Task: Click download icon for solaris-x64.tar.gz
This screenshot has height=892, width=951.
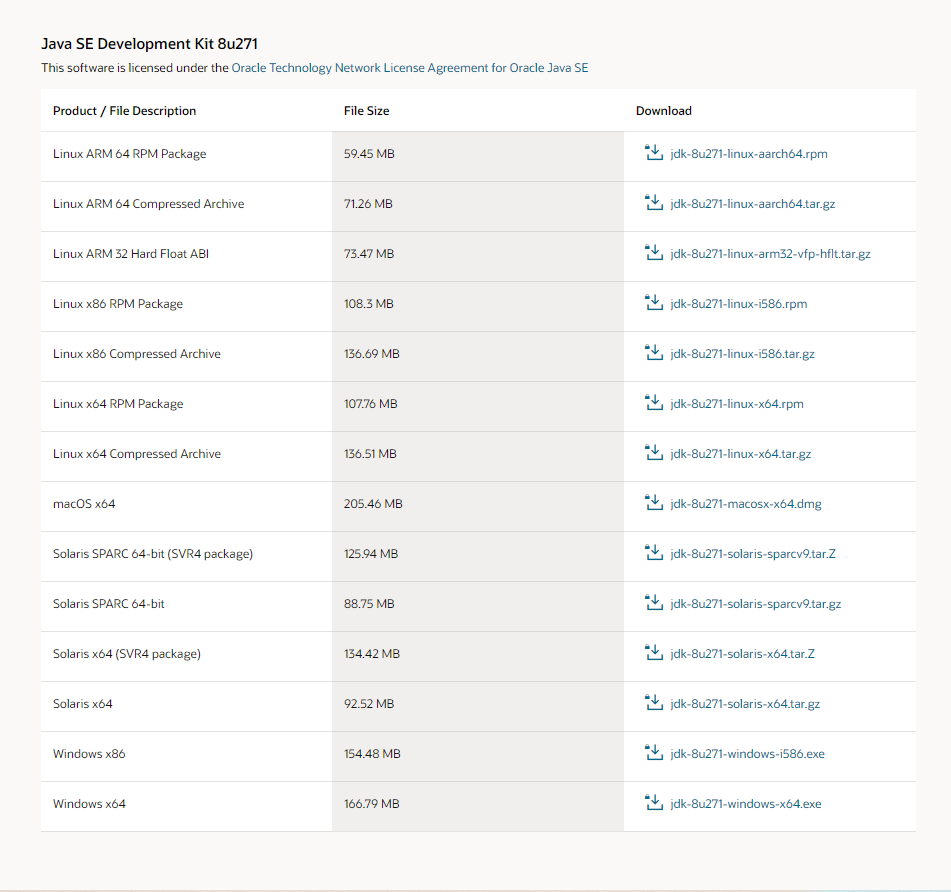Action: (x=654, y=703)
